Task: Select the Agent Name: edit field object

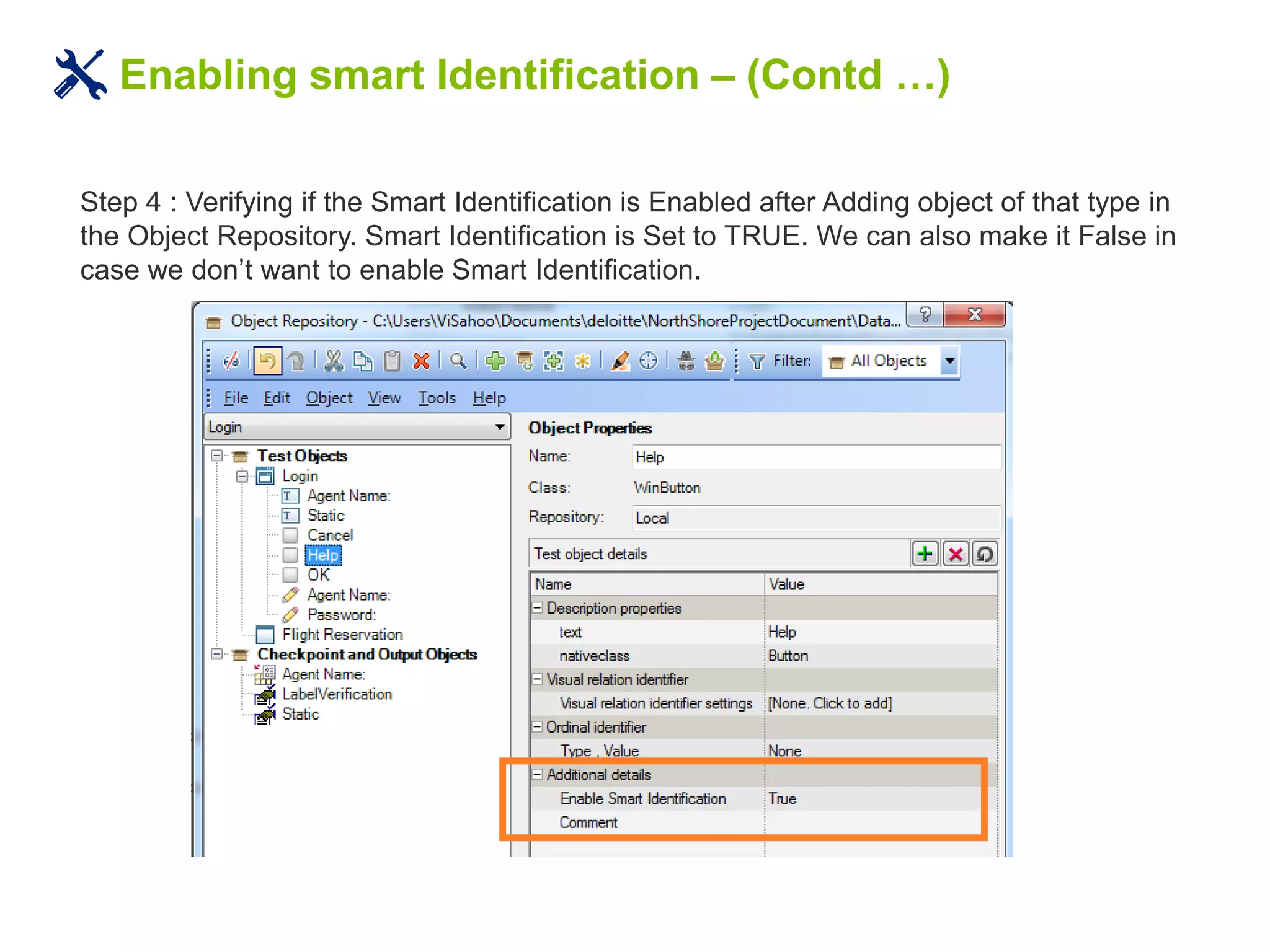Action: pos(349,595)
